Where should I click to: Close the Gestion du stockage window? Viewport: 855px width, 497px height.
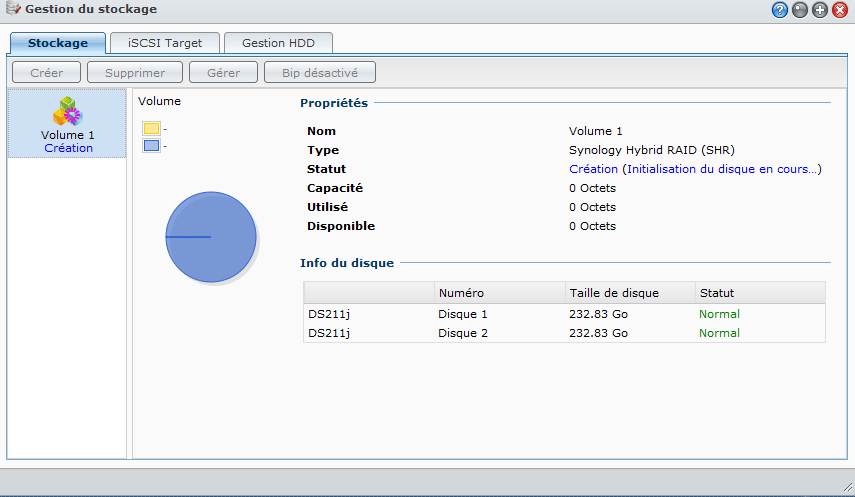[x=840, y=10]
